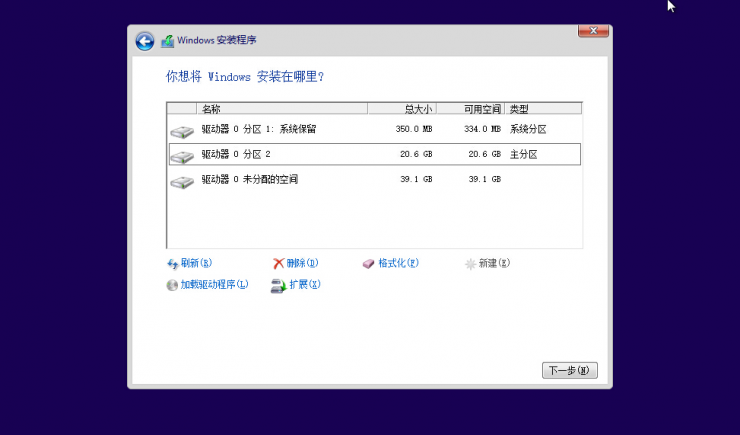Click the 系统分区 type cell
The height and width of the screenshot is (435, 740).
pyautogui.click(x=528, y=129)
